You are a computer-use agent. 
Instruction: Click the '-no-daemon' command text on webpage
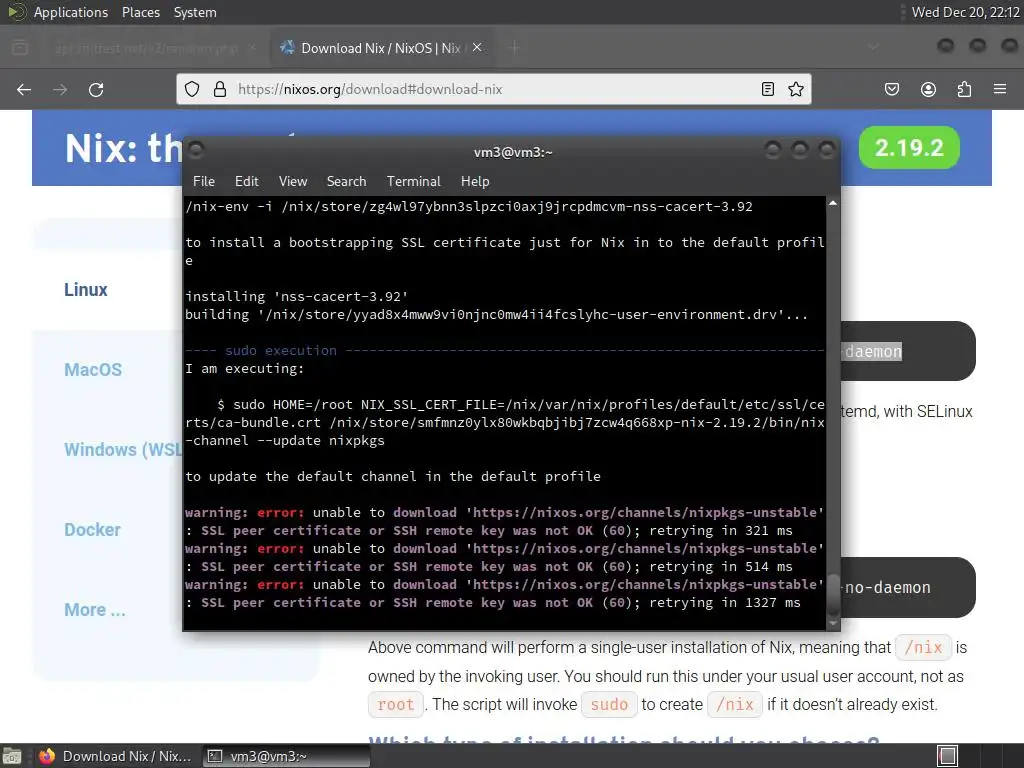[885, 587]
